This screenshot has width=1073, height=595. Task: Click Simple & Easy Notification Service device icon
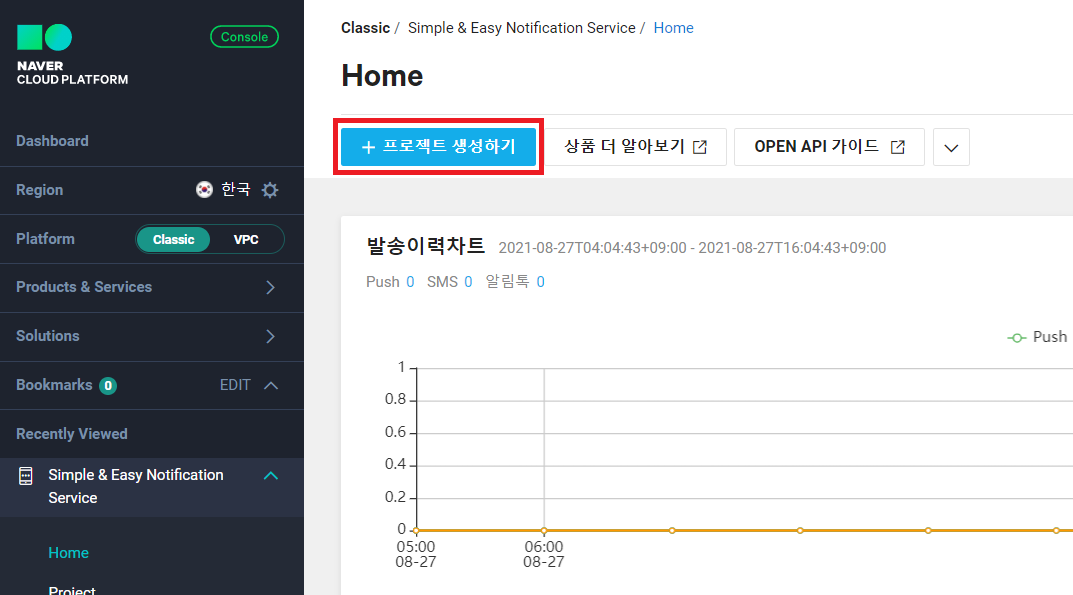(x=25, y=476)
